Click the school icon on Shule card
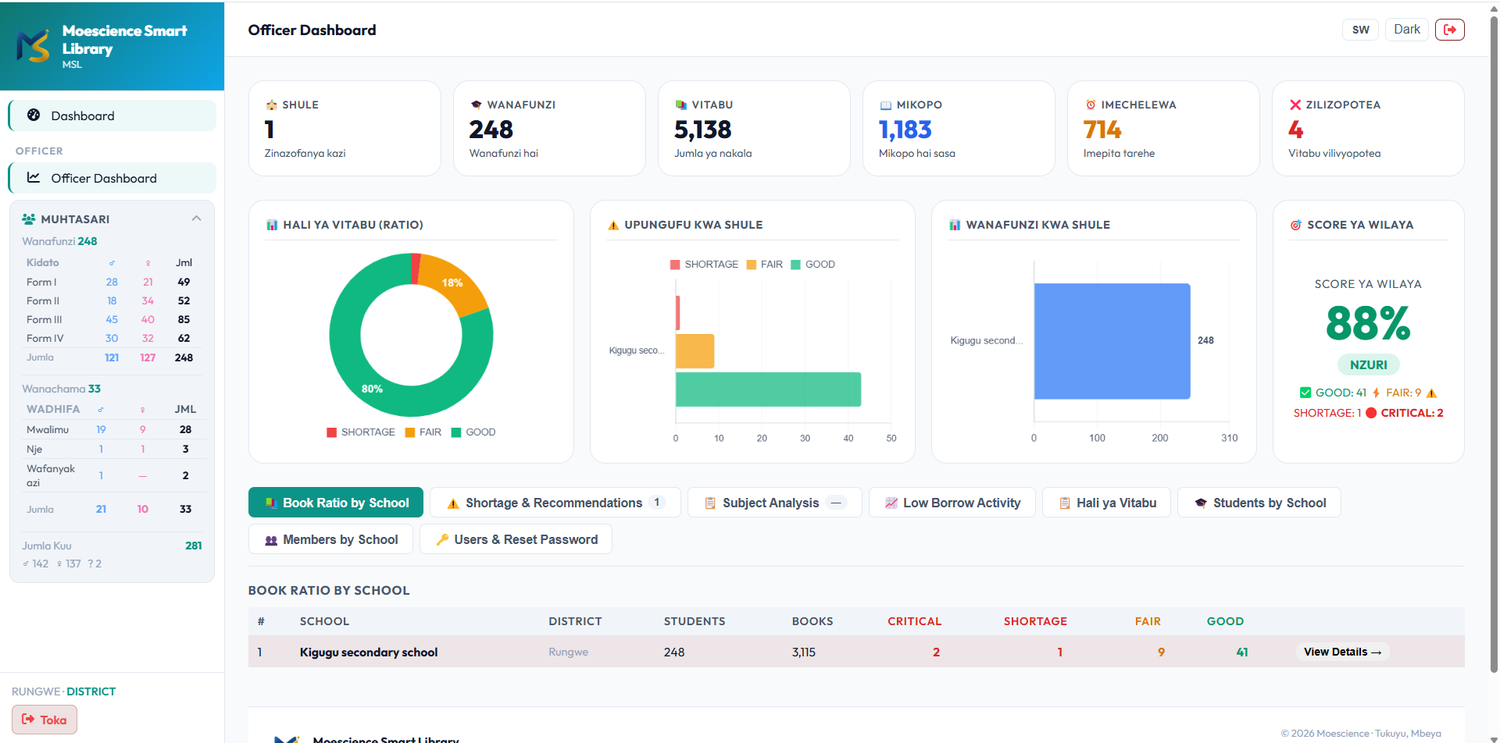 pos(271,105)
